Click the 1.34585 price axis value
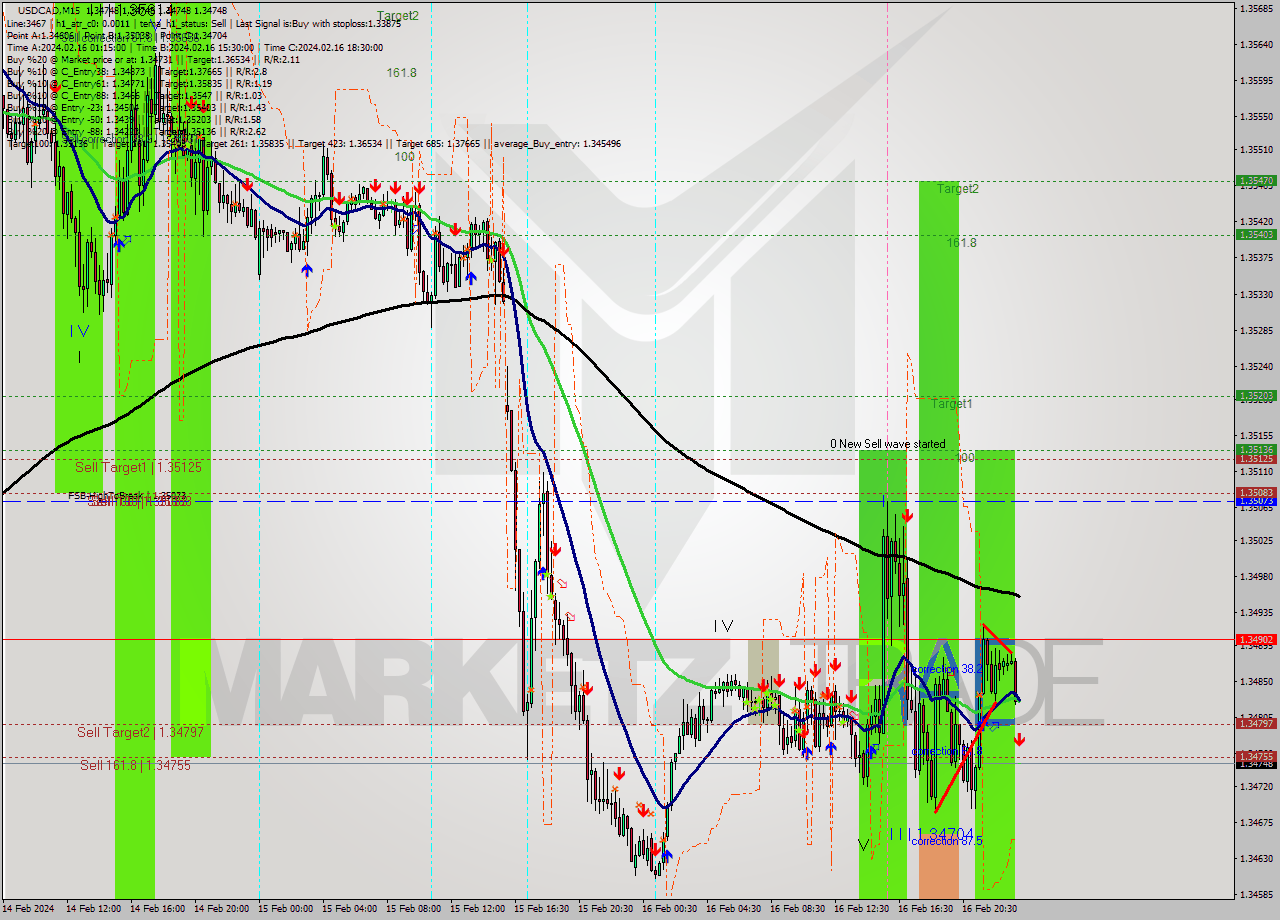This screenshot has width=1280, height=920. (x=1256, y=894)
